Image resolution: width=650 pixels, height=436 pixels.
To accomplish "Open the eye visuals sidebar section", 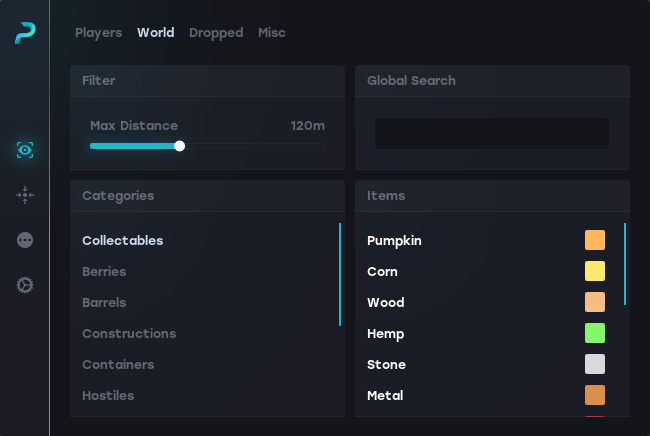I will coord(25,150).
